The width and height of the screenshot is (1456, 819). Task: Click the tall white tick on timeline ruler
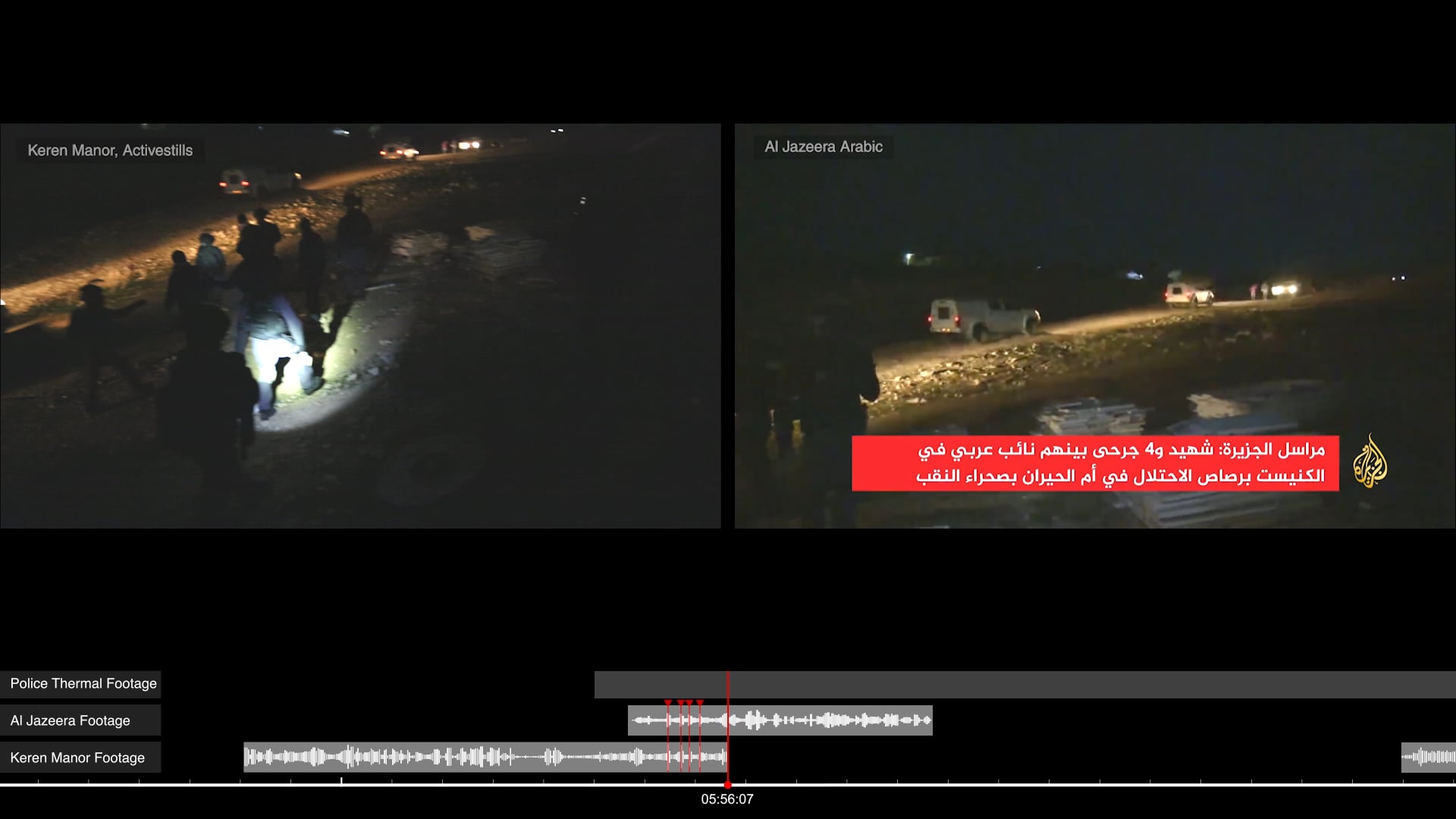(x=341, y=781)
